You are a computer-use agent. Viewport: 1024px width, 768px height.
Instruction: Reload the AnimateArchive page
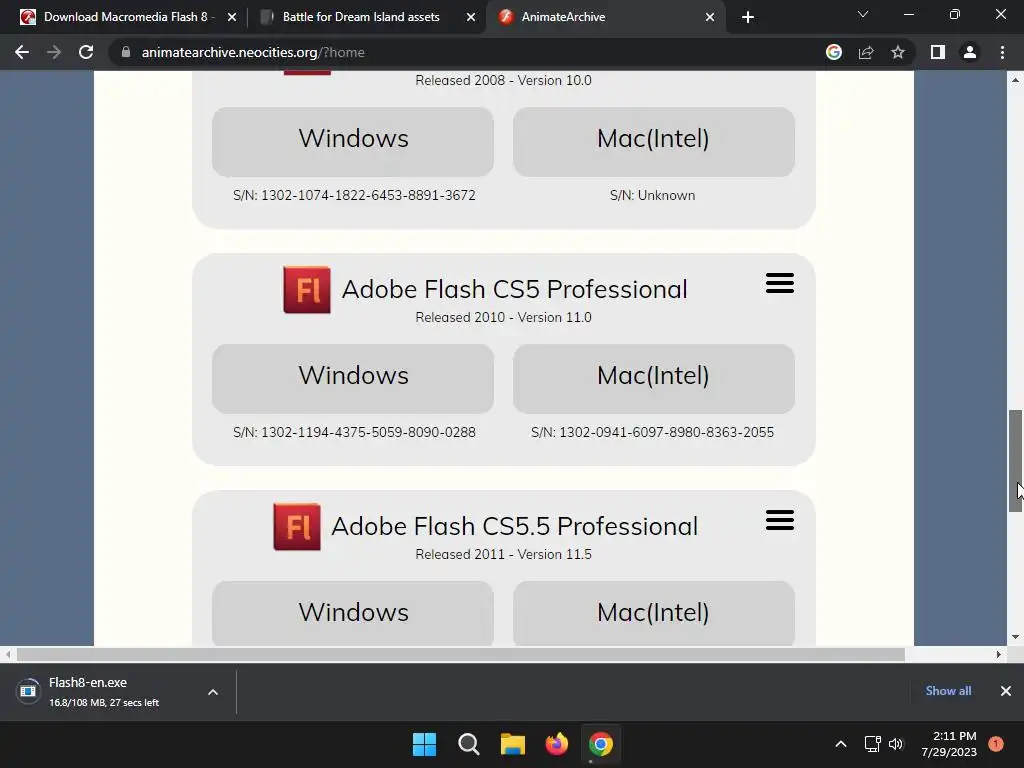pyautogui.click(x=86, y=52)
